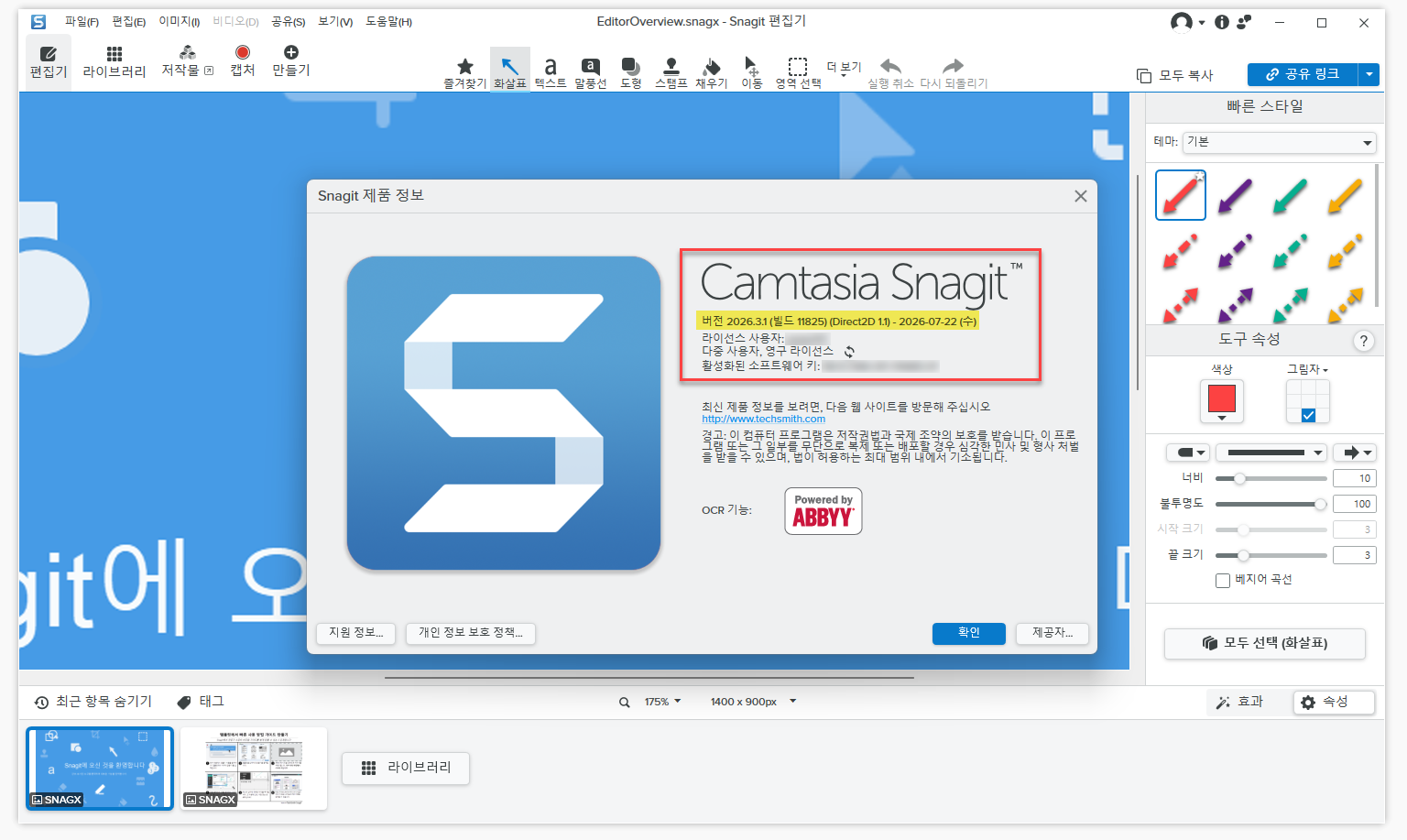The height and width of the screenshot is (840, 1407).
Task: Choose the 텍스트 text tool
Action: click(551, 71)
